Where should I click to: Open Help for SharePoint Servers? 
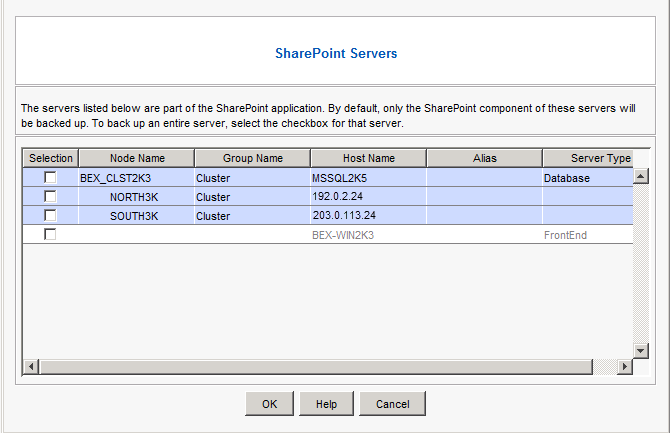click(326, 403)
